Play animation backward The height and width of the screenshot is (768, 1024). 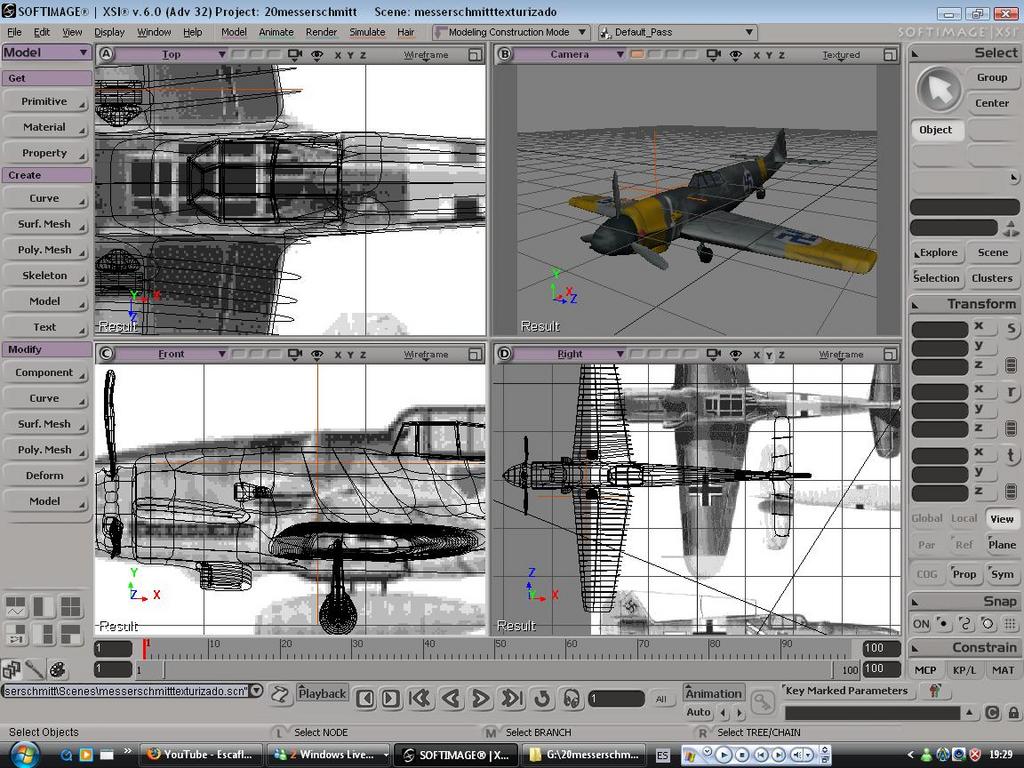(450, 699)
